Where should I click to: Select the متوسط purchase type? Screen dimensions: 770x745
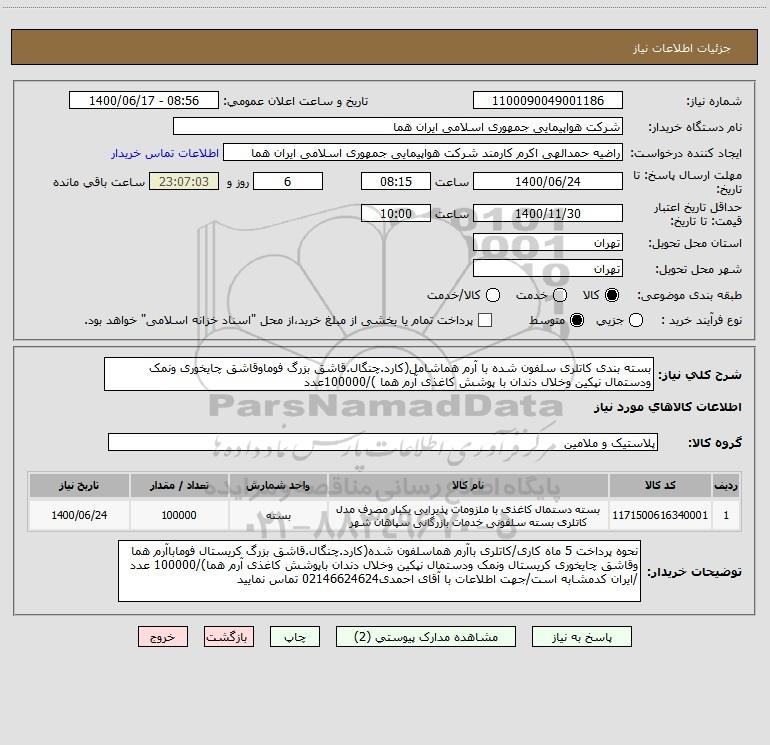[x=577, y=320]
